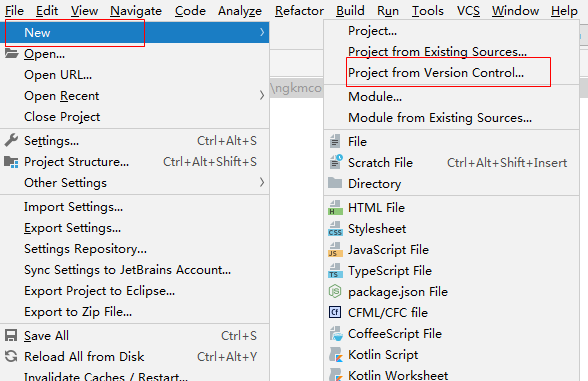This screenshot has width=588, height=381.
Task: Click the Save All floppy disk icon
Action: coord(11,335)
